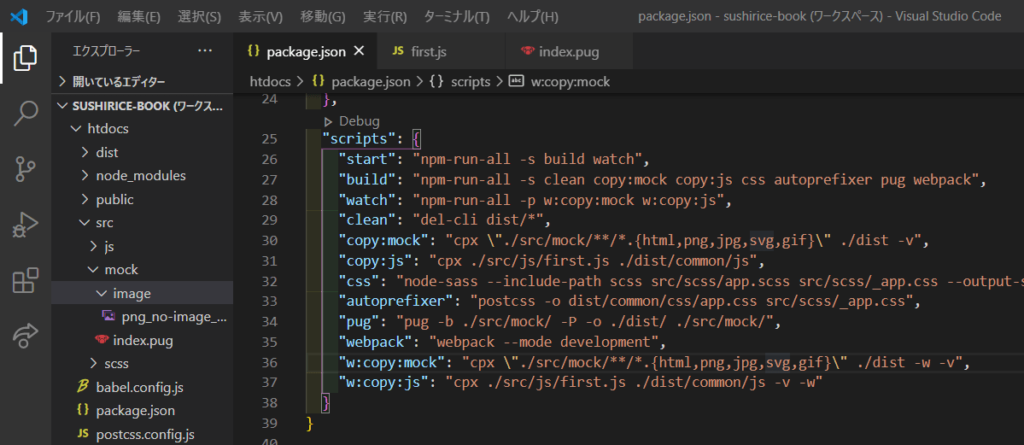
Task: Click htdocs in the breadcrumb
Action: point(272,82)
